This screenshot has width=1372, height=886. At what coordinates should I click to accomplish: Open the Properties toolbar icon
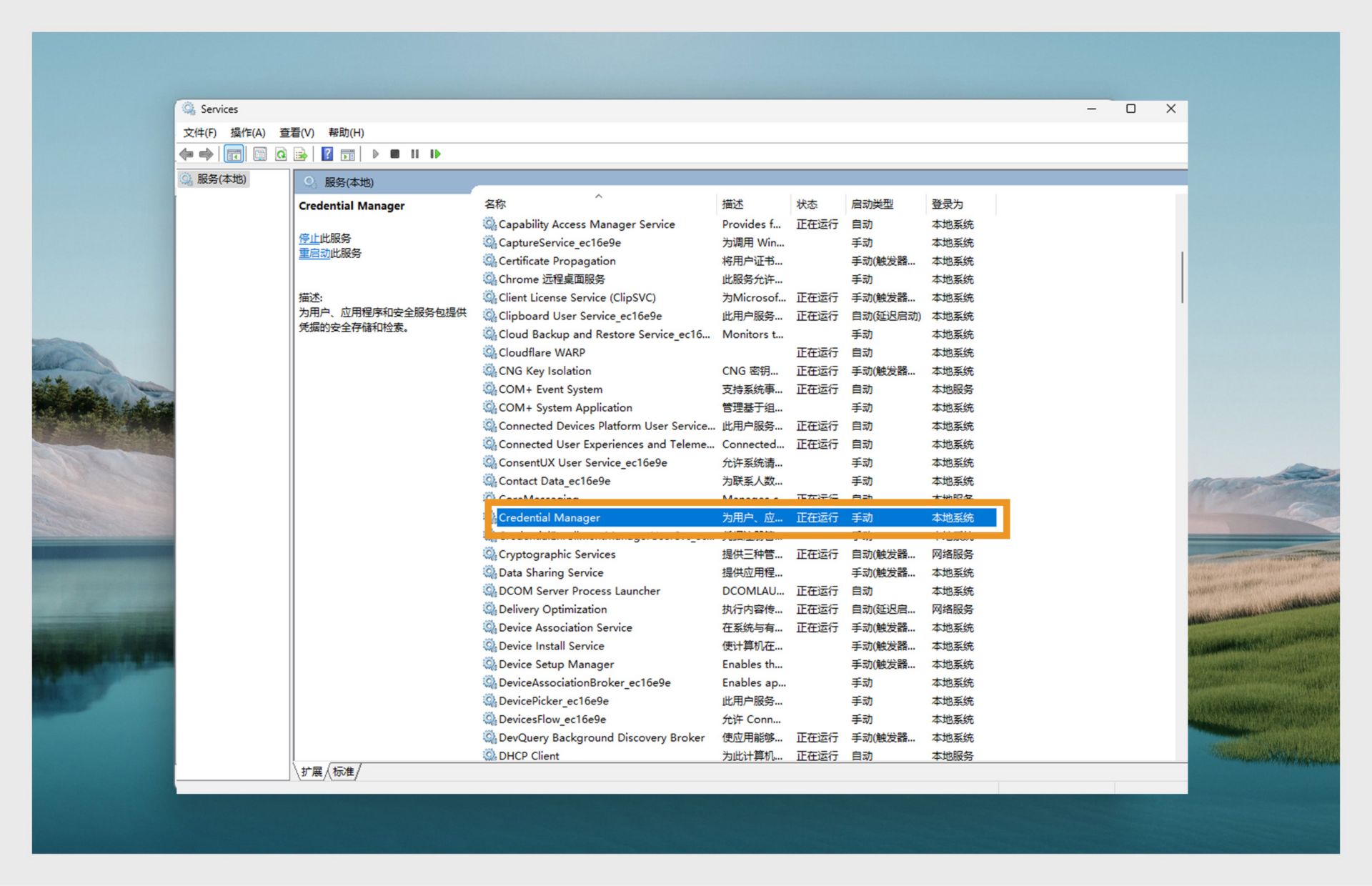click(x=260, y=154)
